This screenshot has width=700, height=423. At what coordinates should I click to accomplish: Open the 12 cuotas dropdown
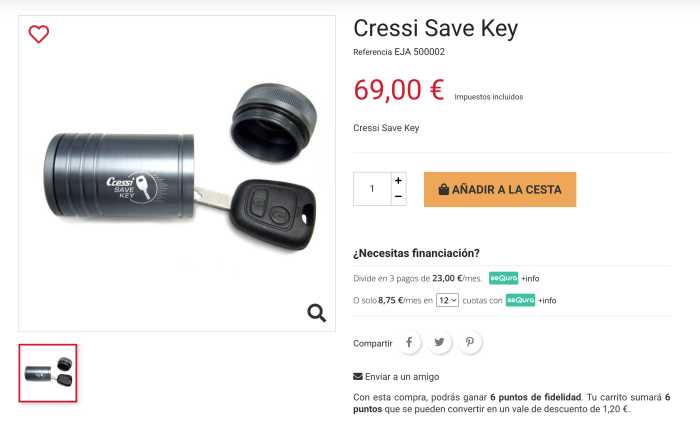click(x=447, y=300)
